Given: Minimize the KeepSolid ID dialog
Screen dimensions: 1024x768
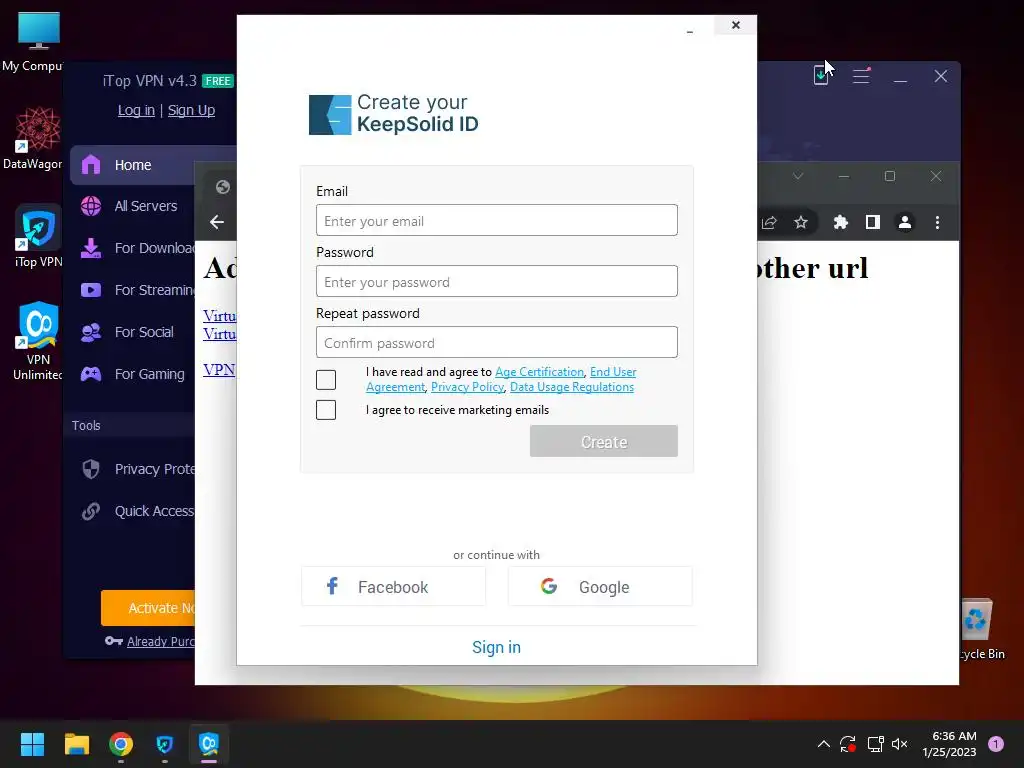Looking at the screenshot, I should [690, 31].
